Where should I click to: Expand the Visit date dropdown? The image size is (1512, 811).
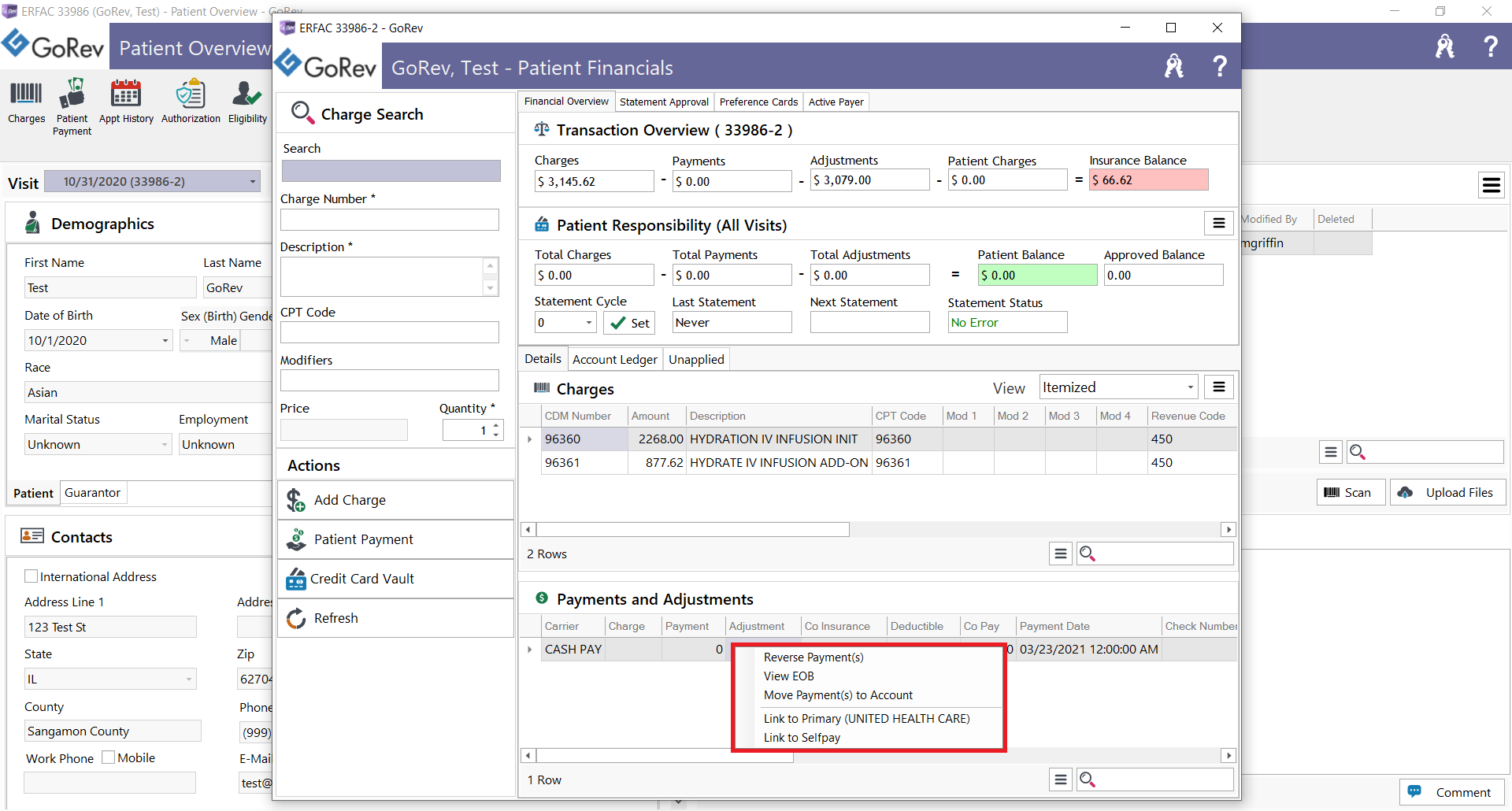click(x=252, y=181)
